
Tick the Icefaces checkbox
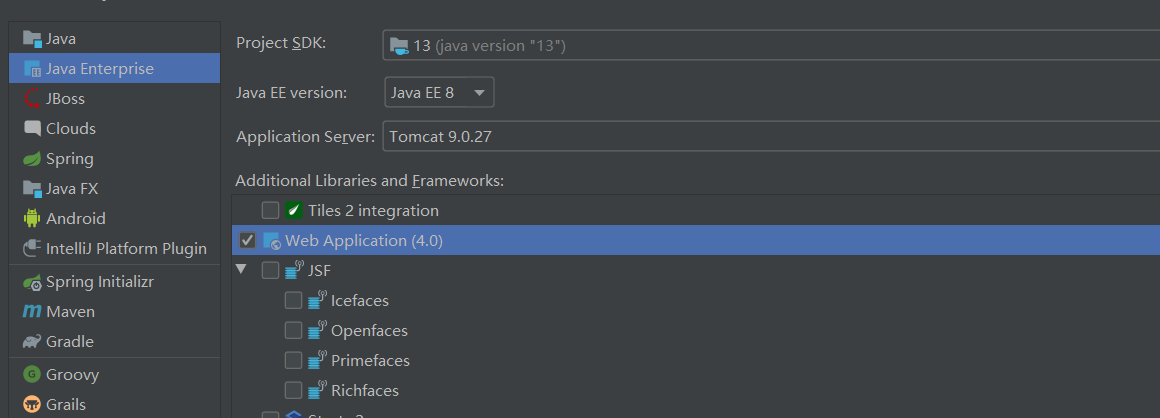pyautogui.click(x=293, y=300)
